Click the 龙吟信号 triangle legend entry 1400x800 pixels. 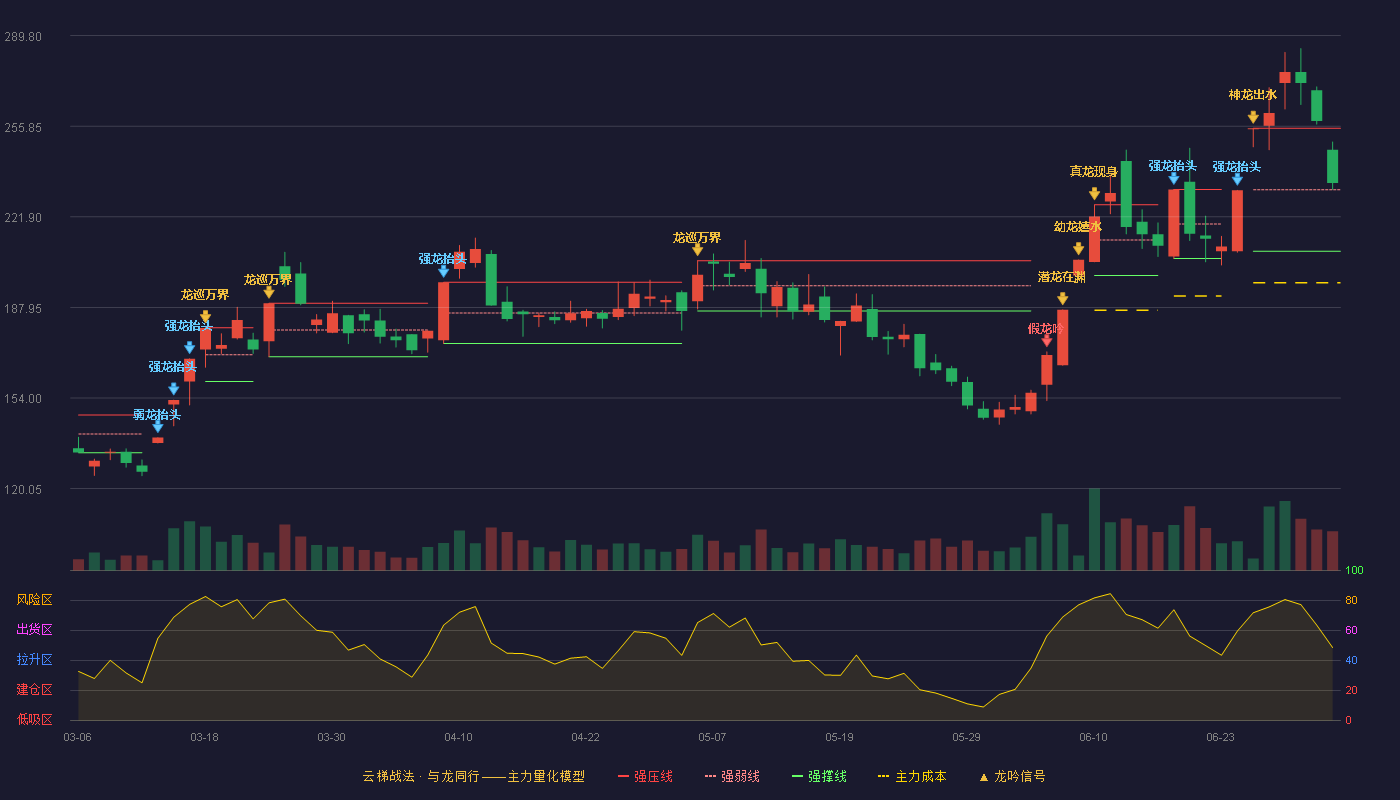pos(1012,776)
